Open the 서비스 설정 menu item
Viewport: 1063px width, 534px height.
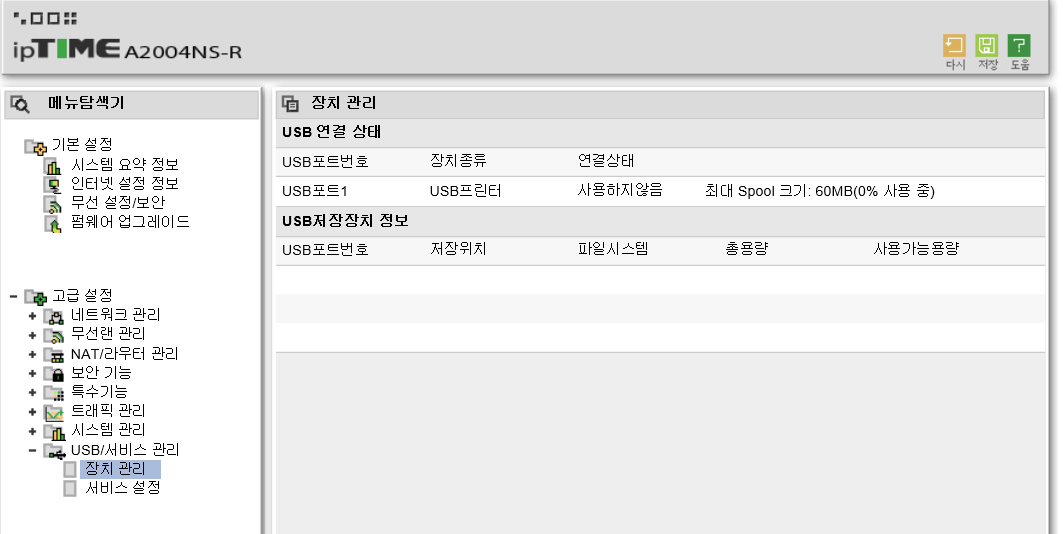coord(123,488)
